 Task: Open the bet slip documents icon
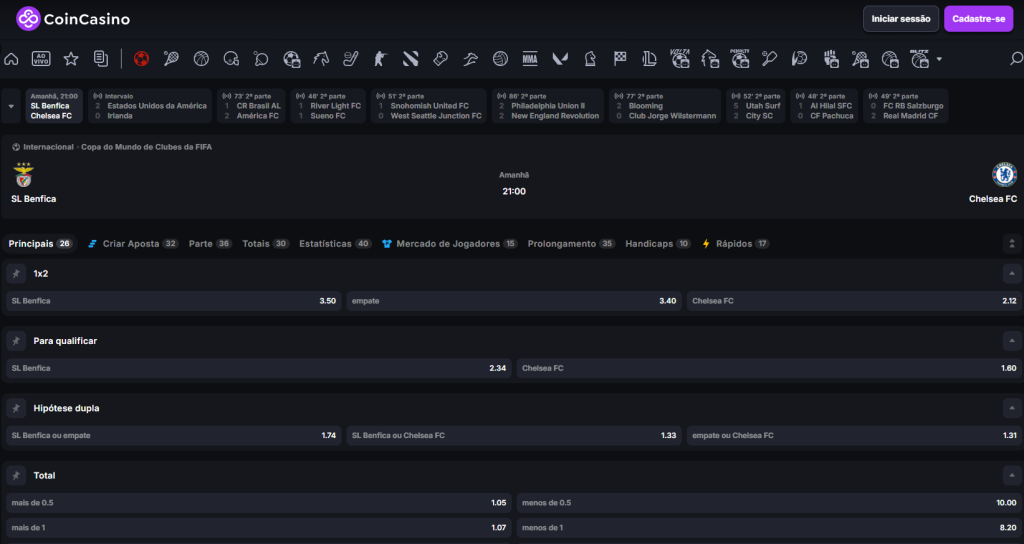101,59
